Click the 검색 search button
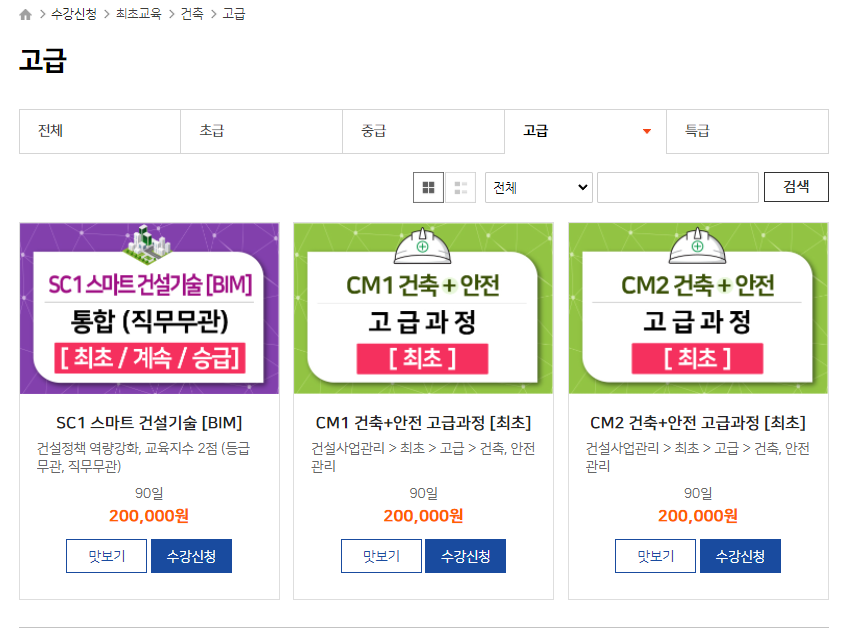Screen dimensions: 843x639 796,187
